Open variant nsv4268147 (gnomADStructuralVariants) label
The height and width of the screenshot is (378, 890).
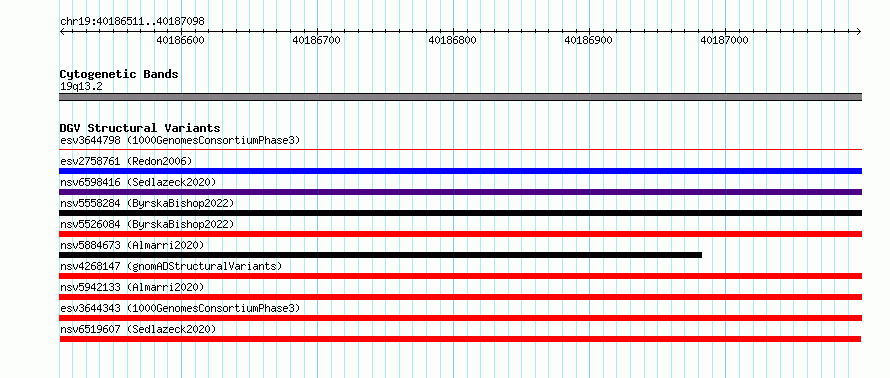click(x=171, y=266)
